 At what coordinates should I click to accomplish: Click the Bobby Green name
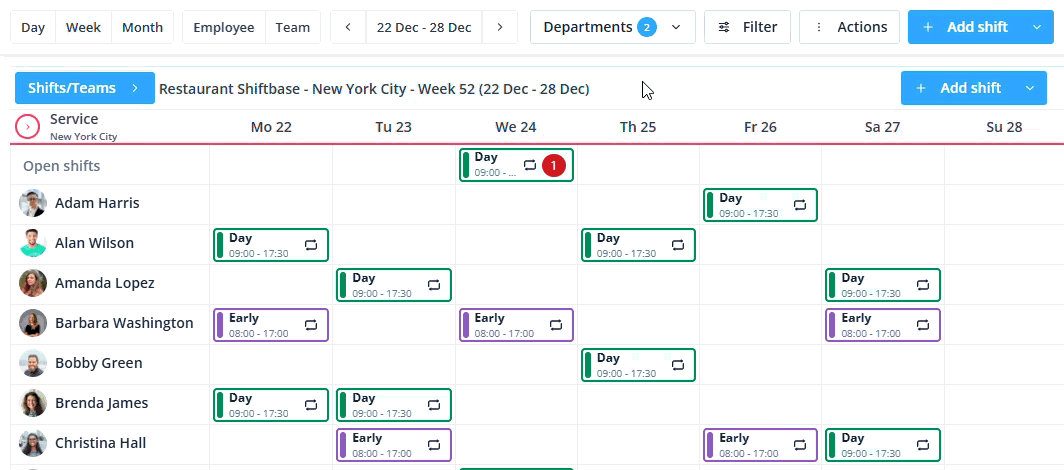click(98, 363)
